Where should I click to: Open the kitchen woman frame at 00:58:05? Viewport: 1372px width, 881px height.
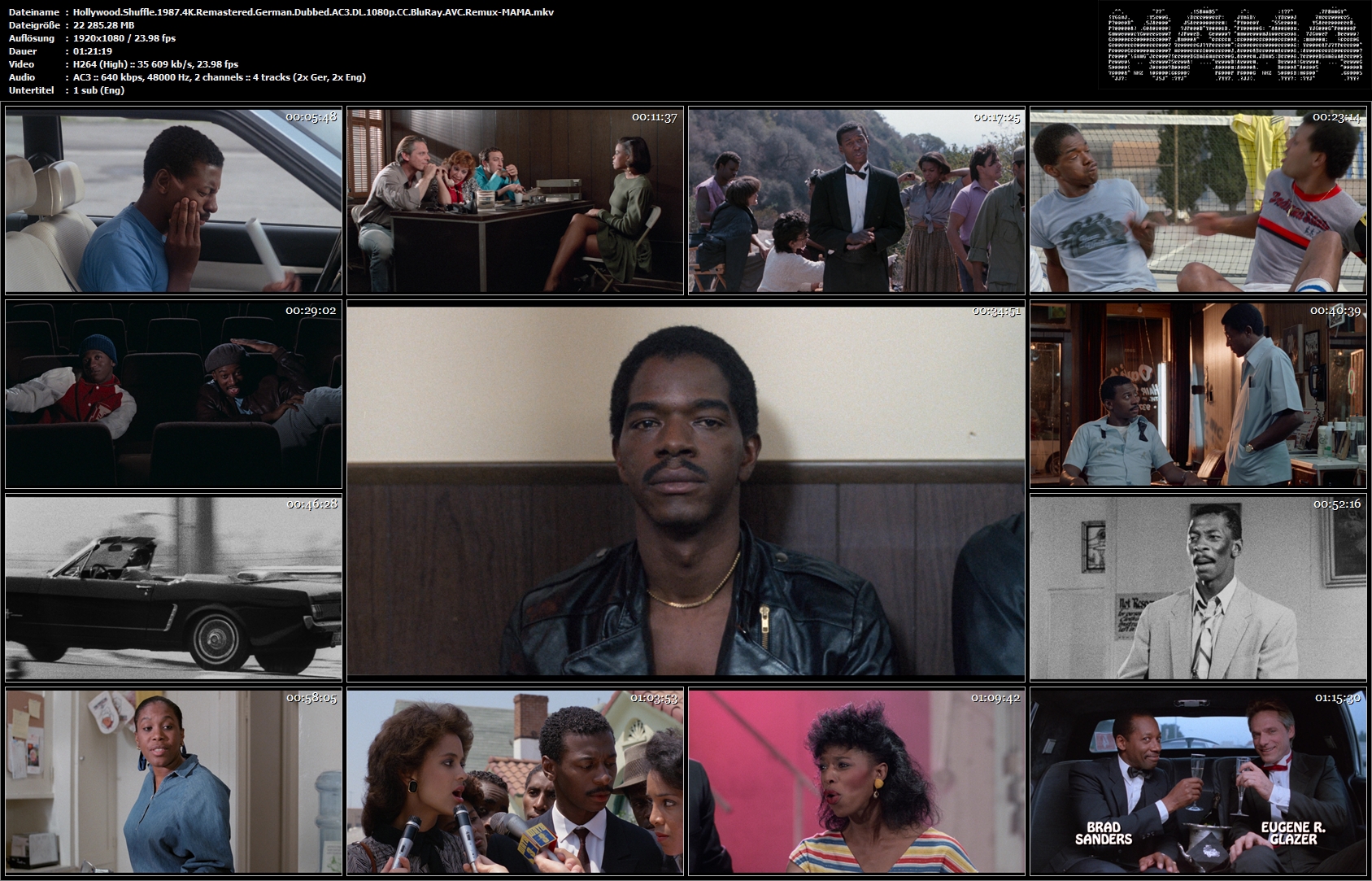pos(173,782)
